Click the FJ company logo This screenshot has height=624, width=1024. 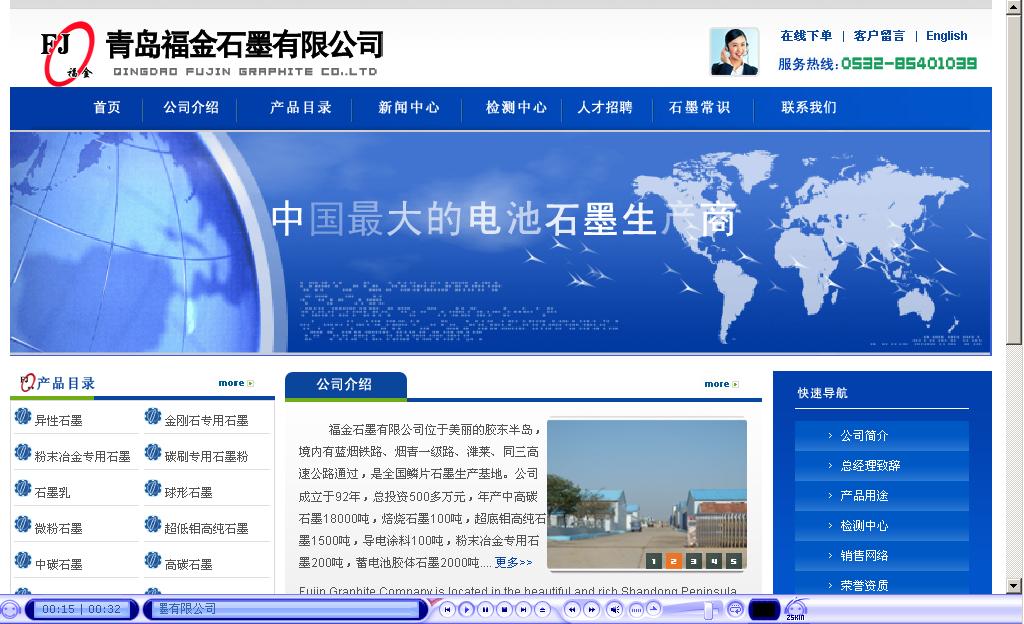[67, 54]
